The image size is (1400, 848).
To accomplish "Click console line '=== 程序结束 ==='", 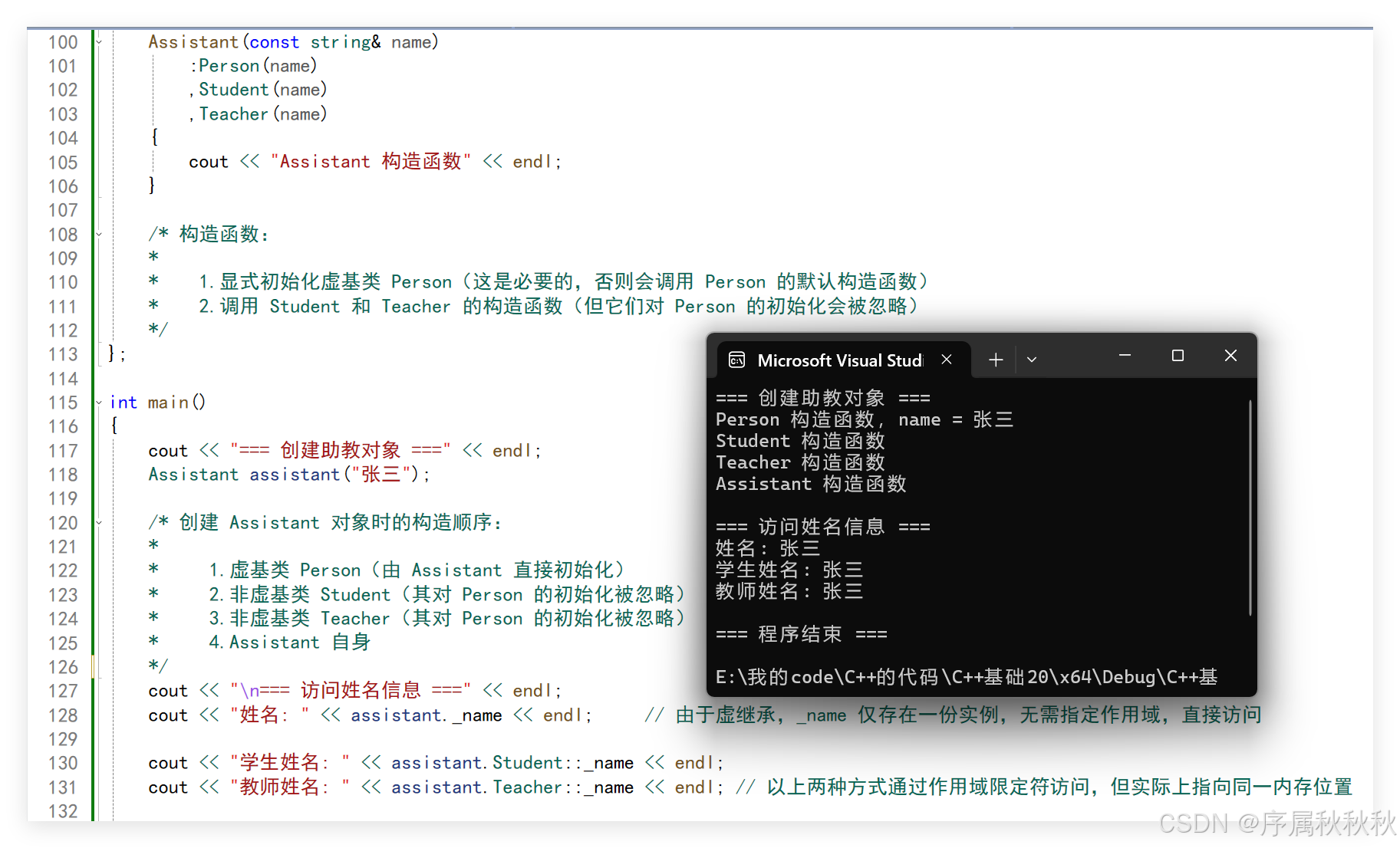I will point(801,634).
